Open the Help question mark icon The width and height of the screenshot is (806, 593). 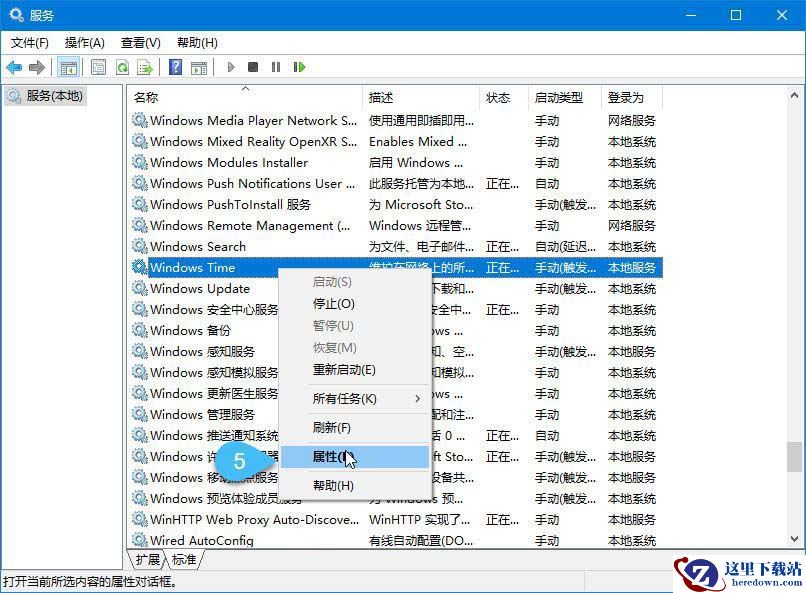tap(175, 67)
